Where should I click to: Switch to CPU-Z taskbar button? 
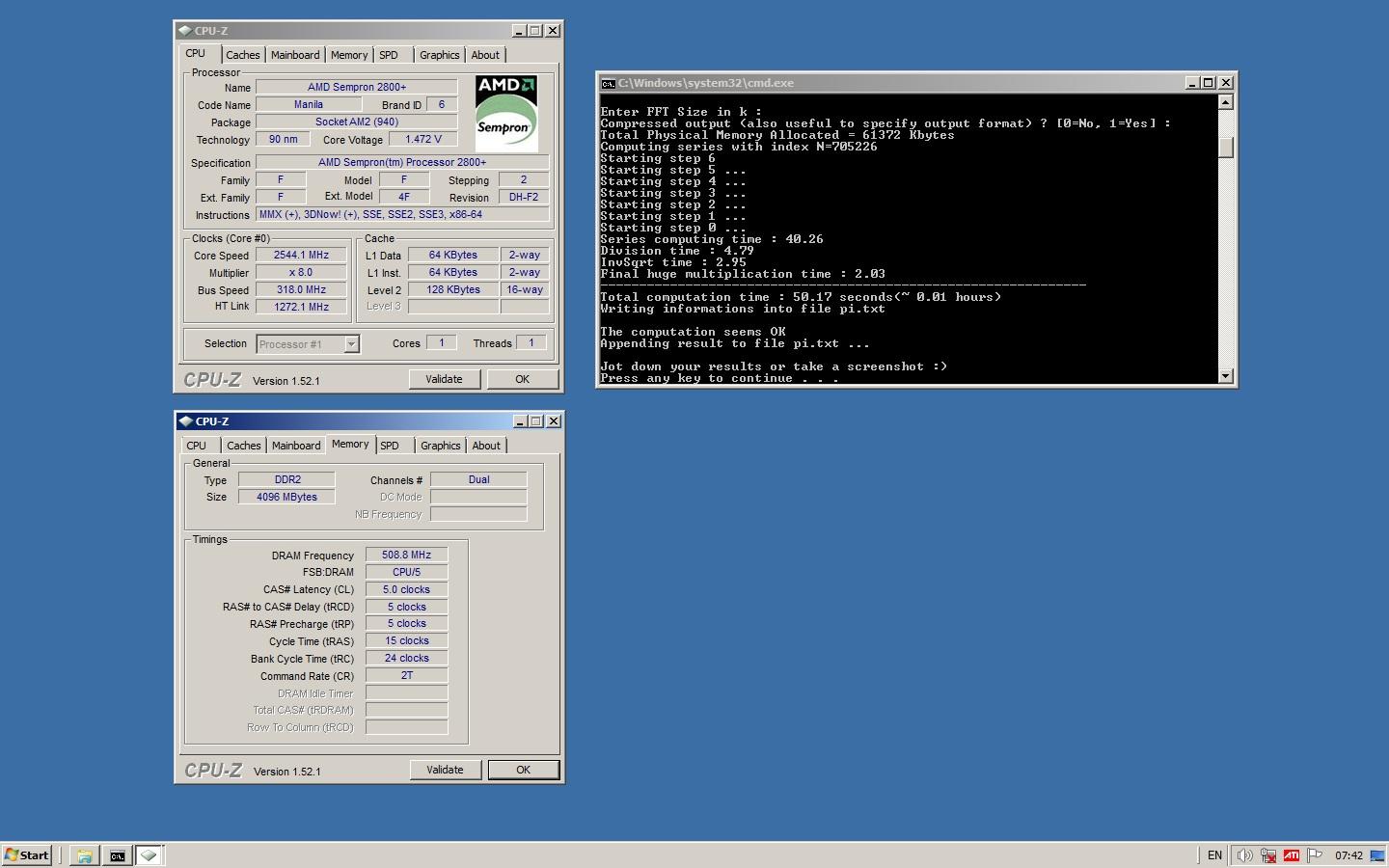point(149,855)
